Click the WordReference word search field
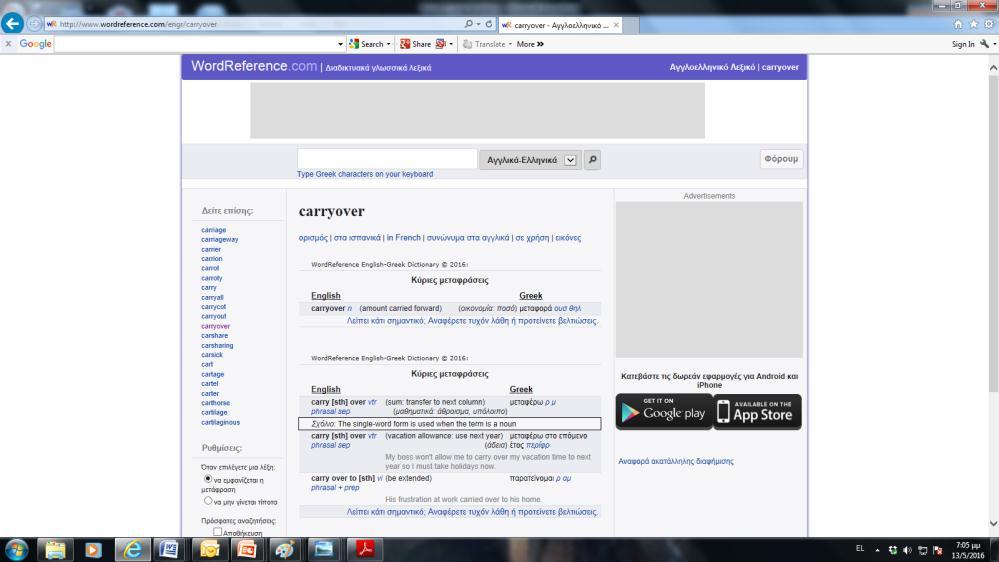This screenshot has width=999, height=562. (387, 159)
